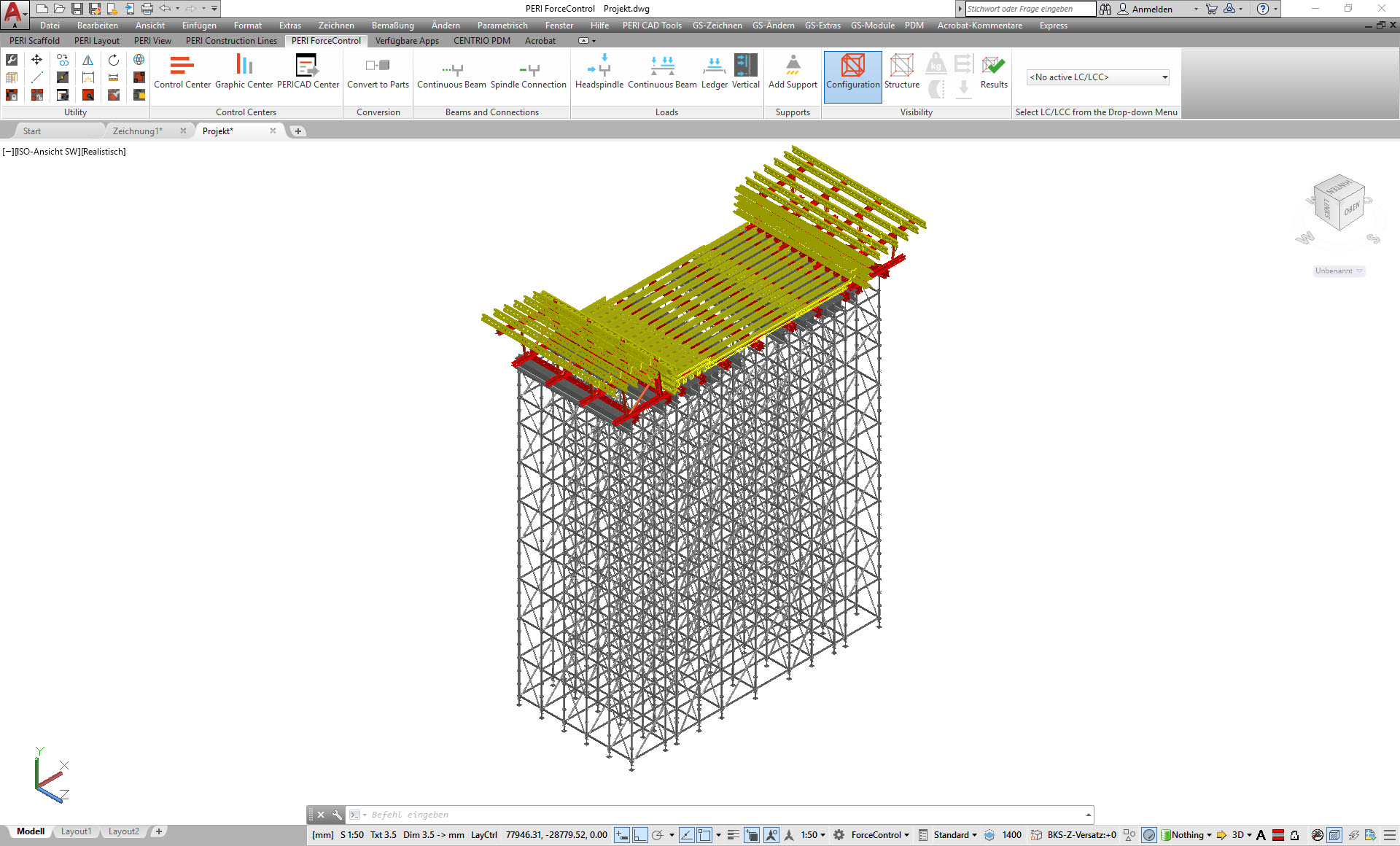Open the Add Support tool
The height and width of the screenshot is (846, 1400).
point(792,73)
